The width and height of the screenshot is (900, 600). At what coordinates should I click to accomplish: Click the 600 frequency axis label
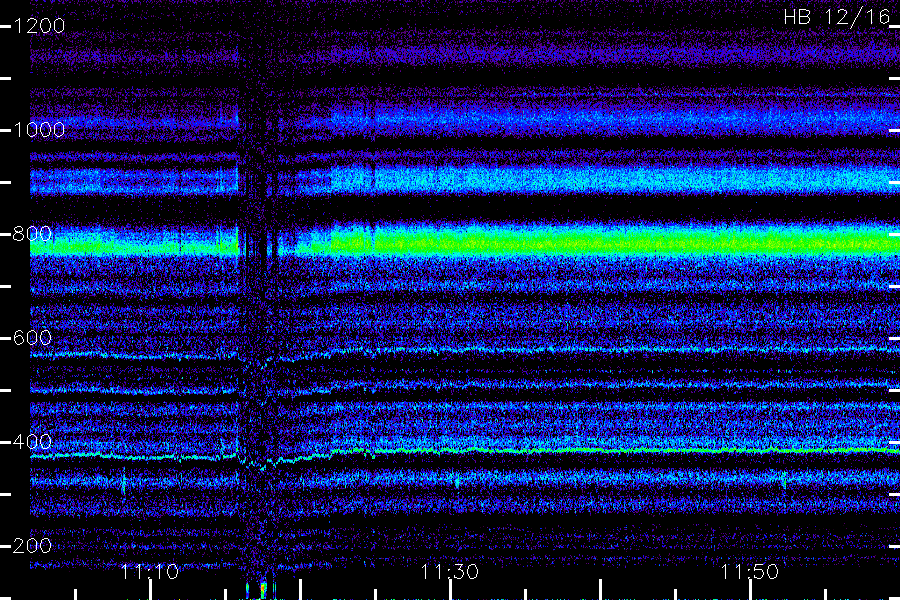point(32,338)
